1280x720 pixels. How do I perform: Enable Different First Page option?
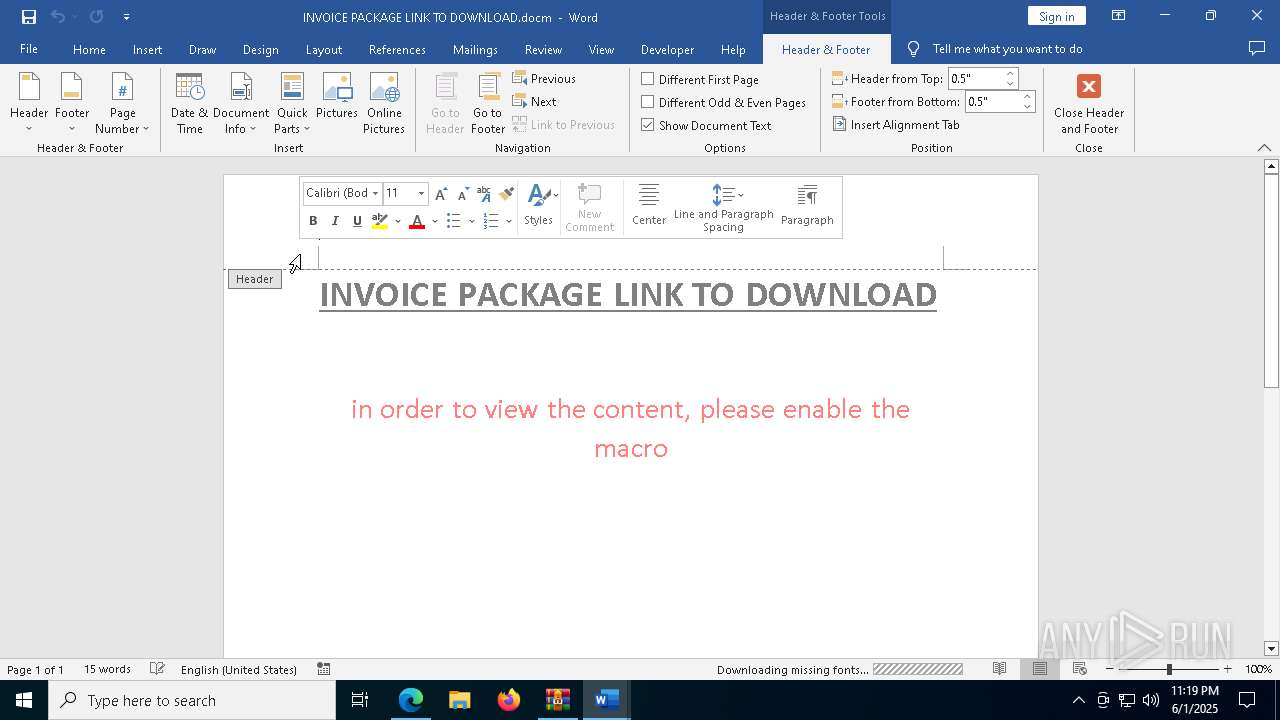click(700, 79)
